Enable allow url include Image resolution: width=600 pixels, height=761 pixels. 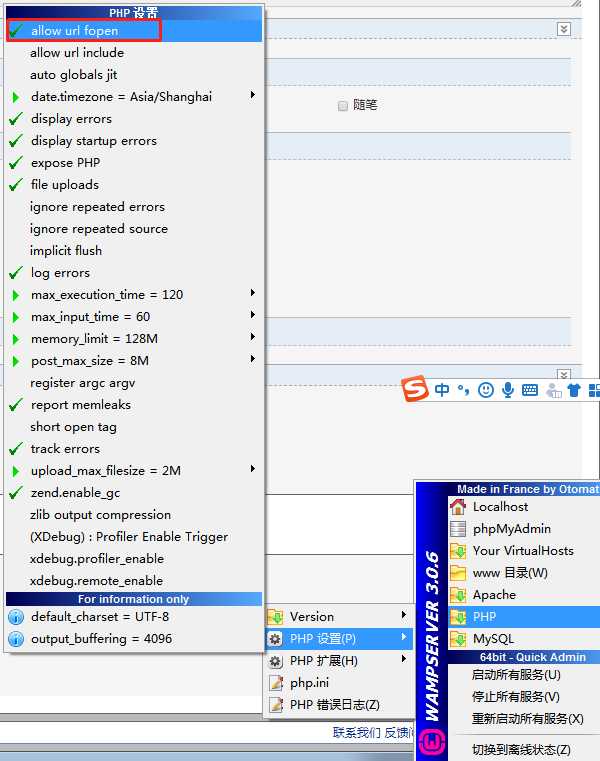coord(134,52)
